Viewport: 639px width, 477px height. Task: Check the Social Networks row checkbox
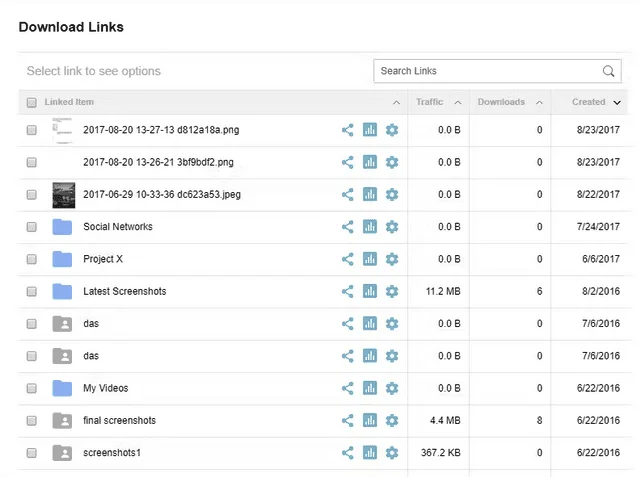pos(31,227)
